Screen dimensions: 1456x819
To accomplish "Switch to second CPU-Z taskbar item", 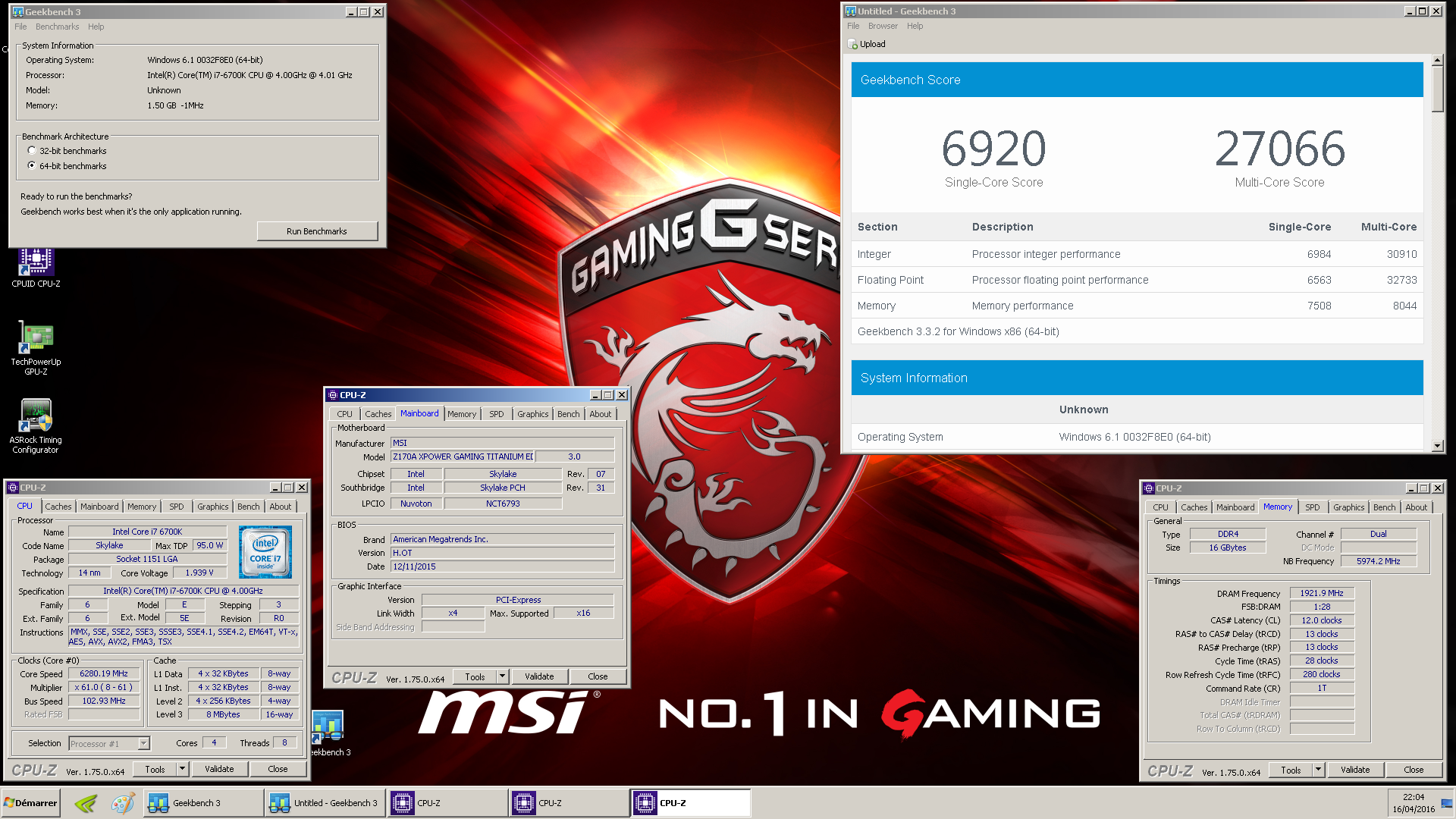I will tap(568, 803).
